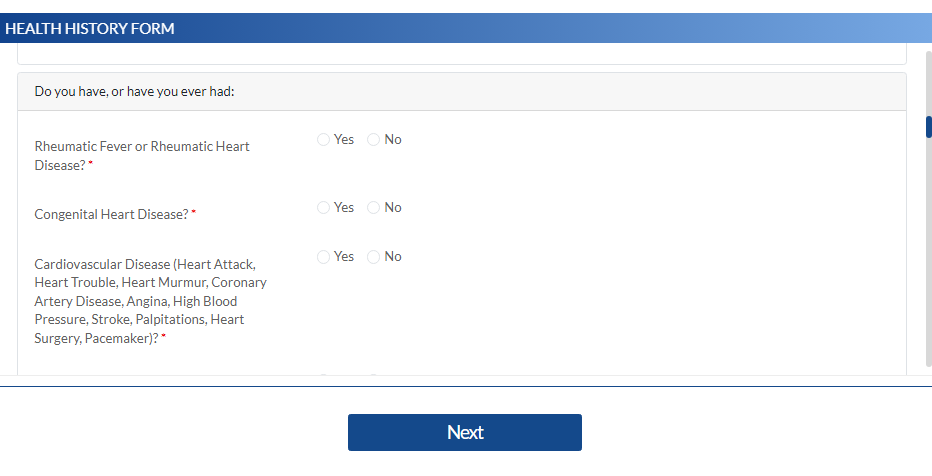Select Yes for Rheumatic Fever question
Screen dimensions: 932x476
323,140
